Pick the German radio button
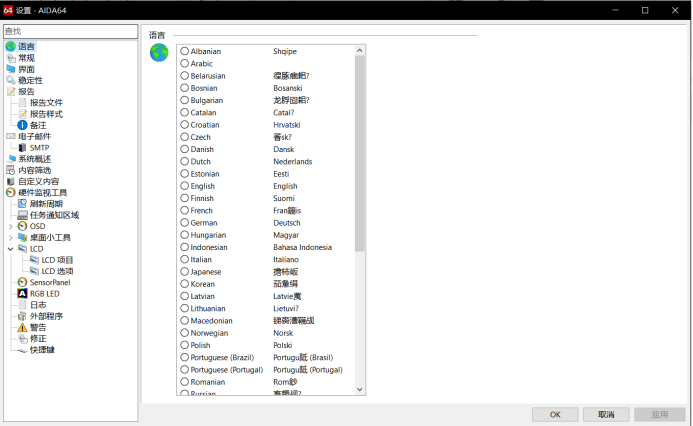Screen dimensions: 693x426 pos(184,223)
